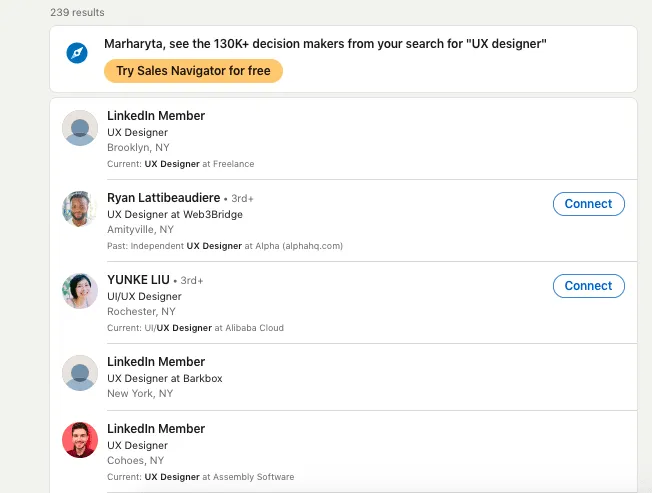Screen dimensions: 652x493
Task: Click 'Rochester, NY' location text
Action: pos(141,311)
